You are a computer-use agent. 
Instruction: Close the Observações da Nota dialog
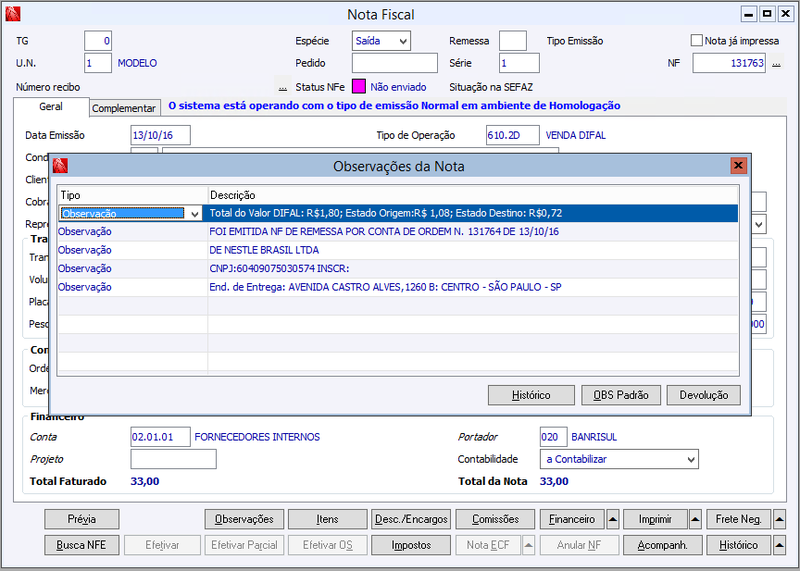tap(738, 165)
